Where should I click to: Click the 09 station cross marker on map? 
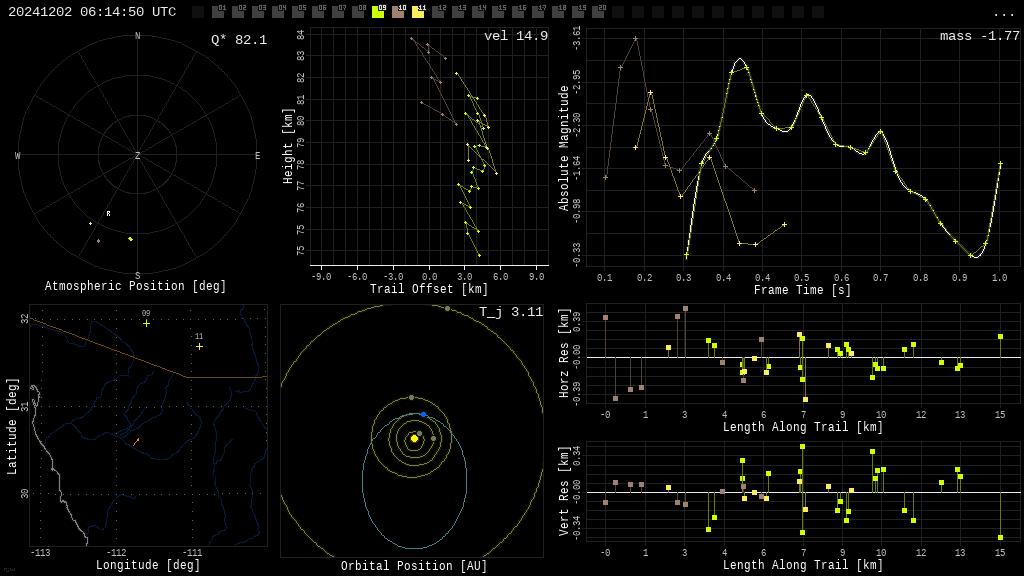coord(146,323)
